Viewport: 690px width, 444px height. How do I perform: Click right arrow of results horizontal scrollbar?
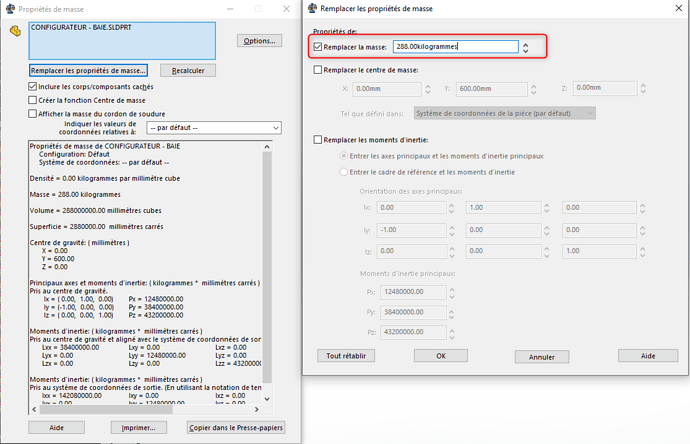pos(257,409)
